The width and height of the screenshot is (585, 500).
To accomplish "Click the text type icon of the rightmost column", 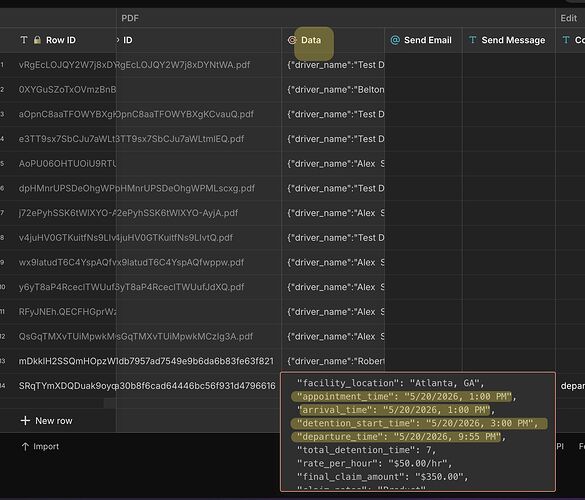I will 566,40.
